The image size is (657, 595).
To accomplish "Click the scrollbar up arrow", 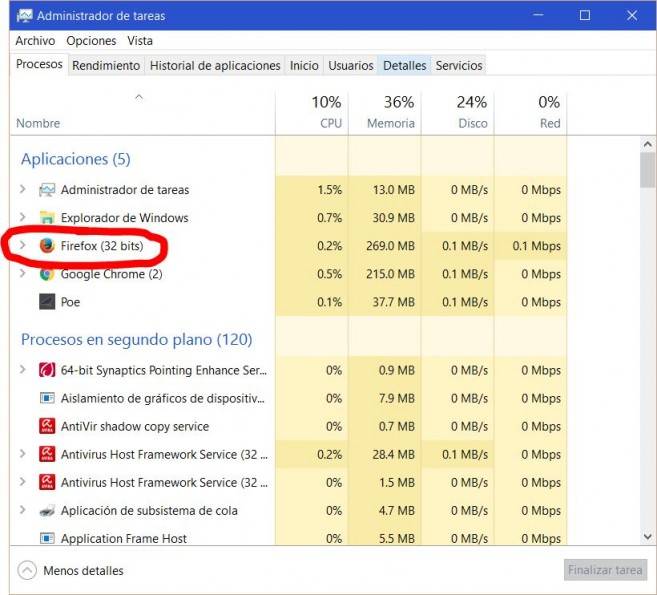I will tap(648, 145).
